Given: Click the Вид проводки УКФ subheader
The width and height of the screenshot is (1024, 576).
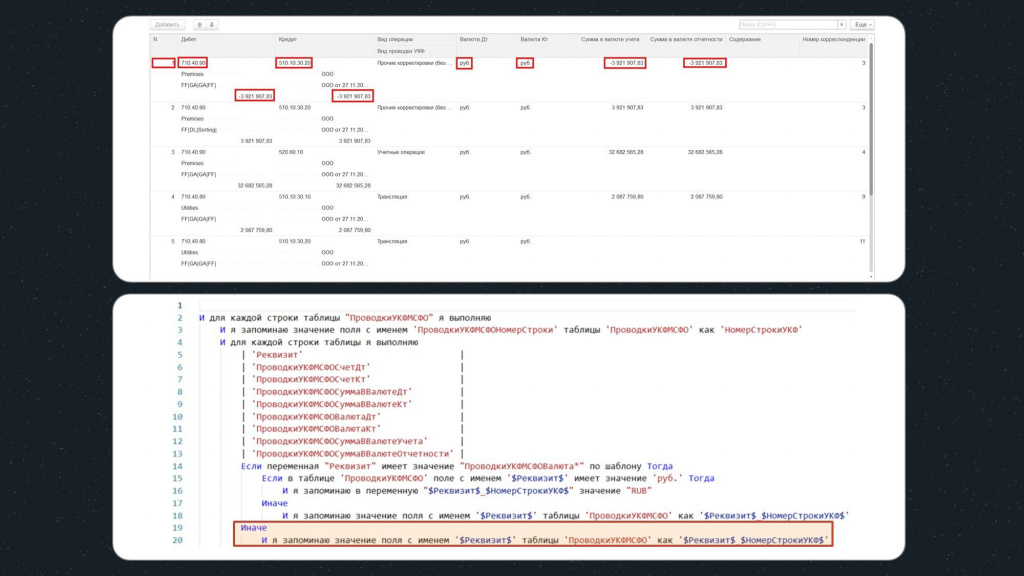Looking at the screenshot, I should point(401,51).
